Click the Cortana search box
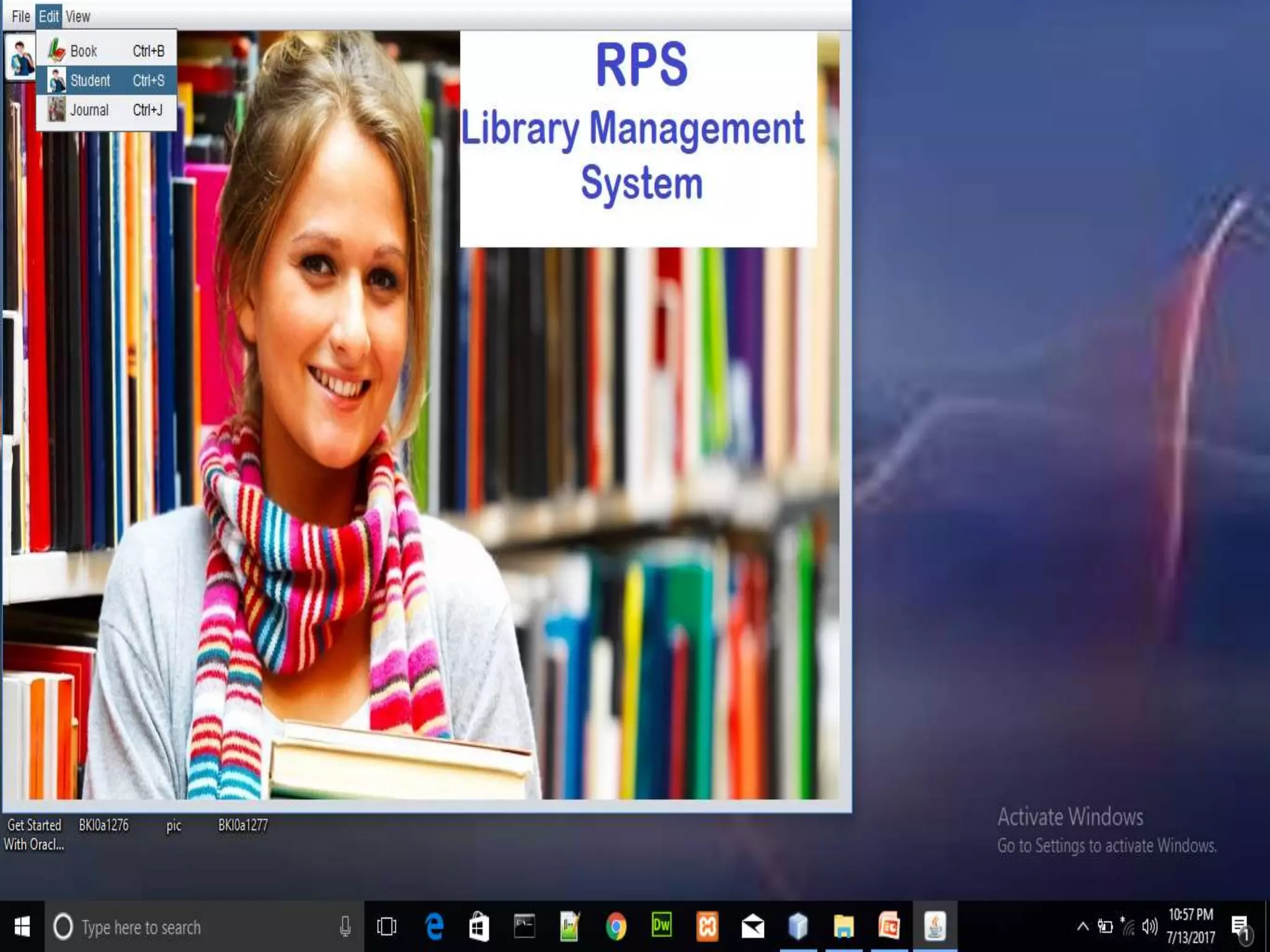The height and width of the screenshot is (952, 1270). pyautogui.click(x=204, y=927)
